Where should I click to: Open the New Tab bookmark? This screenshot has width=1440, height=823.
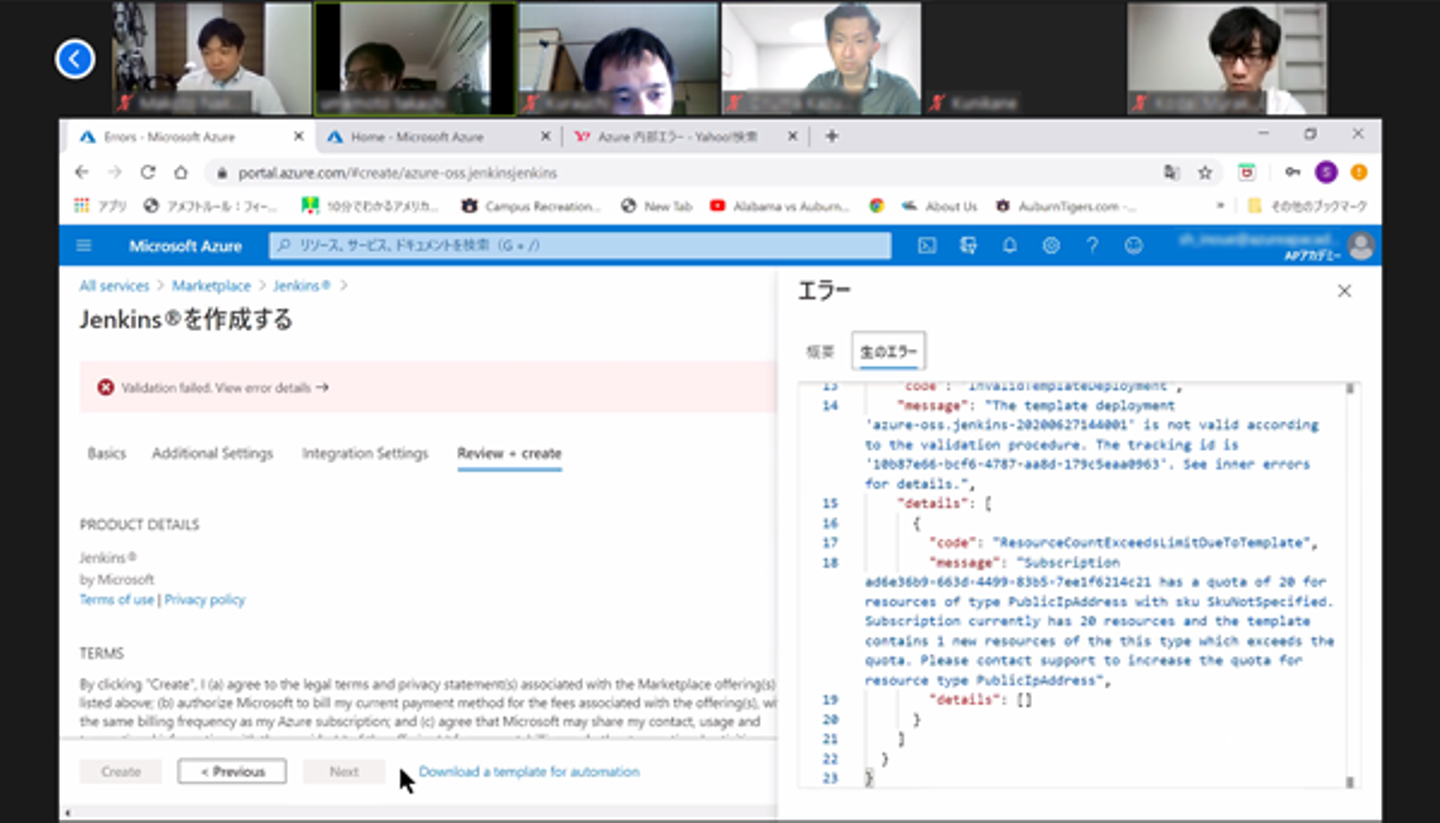(657, 206)
